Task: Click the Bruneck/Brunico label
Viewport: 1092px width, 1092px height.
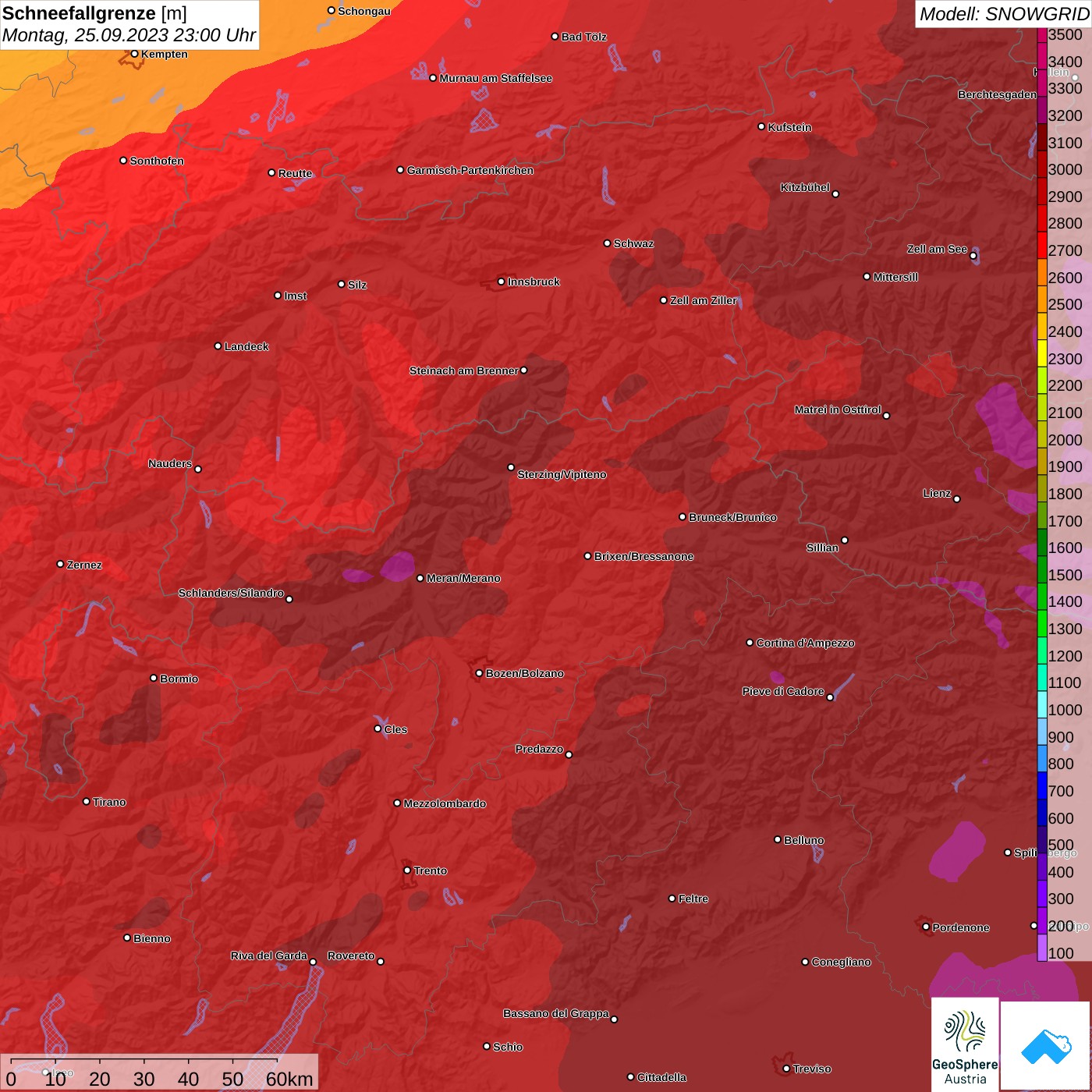Action: coord(732,517)
